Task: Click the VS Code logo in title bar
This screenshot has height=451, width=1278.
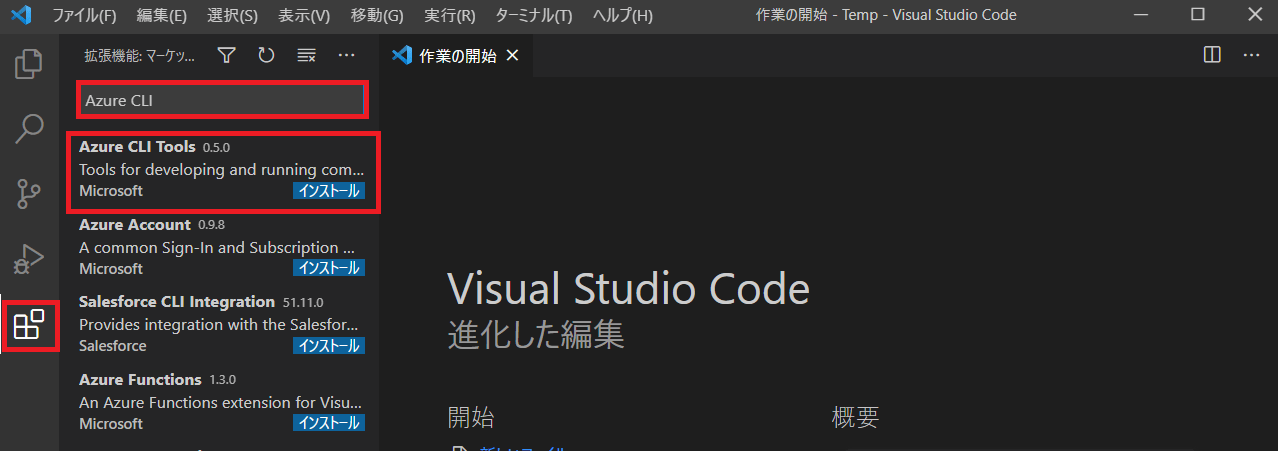Action: pyautogui.click(x=22, y=15)
